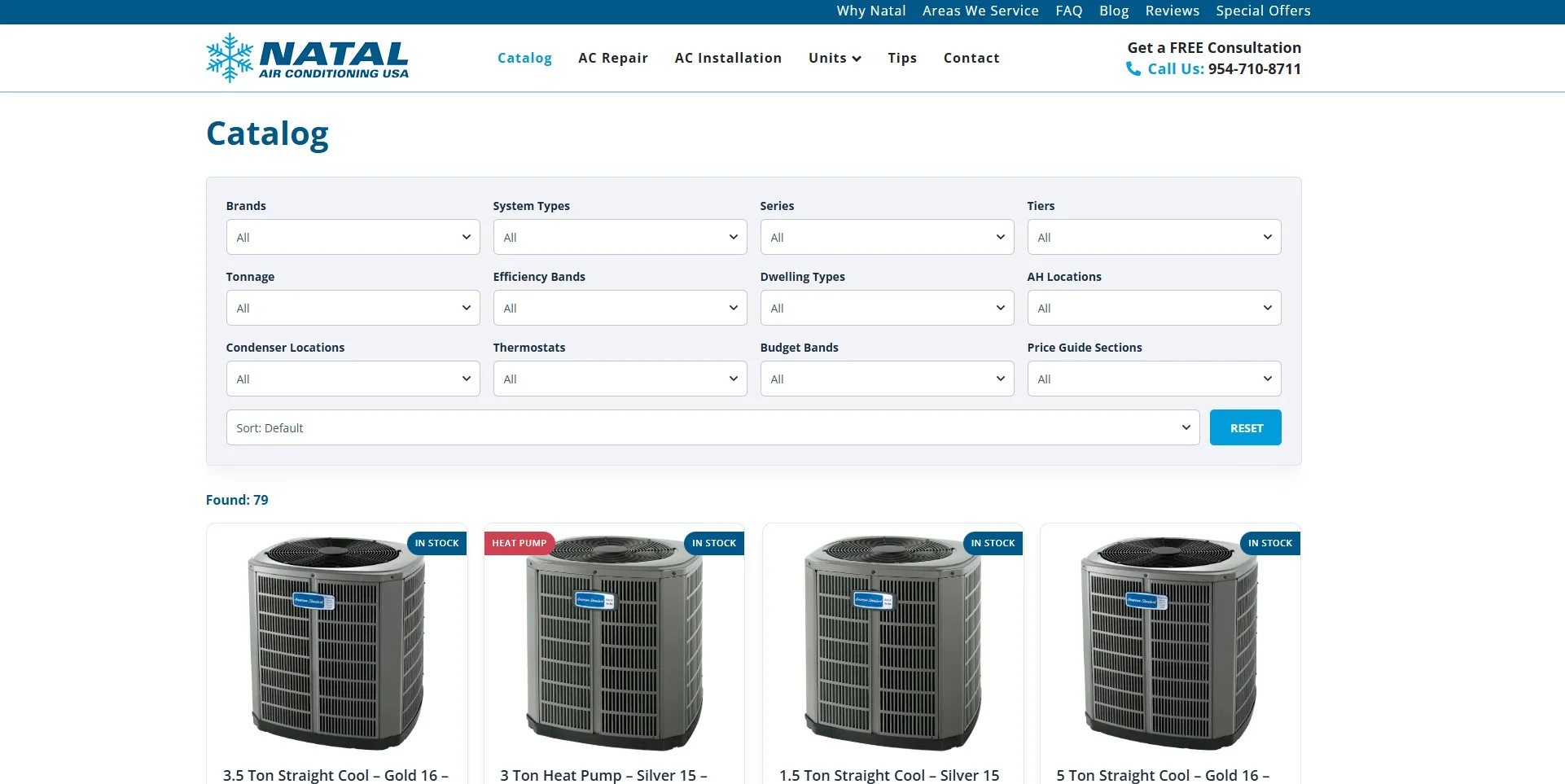Open the Series filter dropdown
1565x784 pixels.
click(887, 237)
